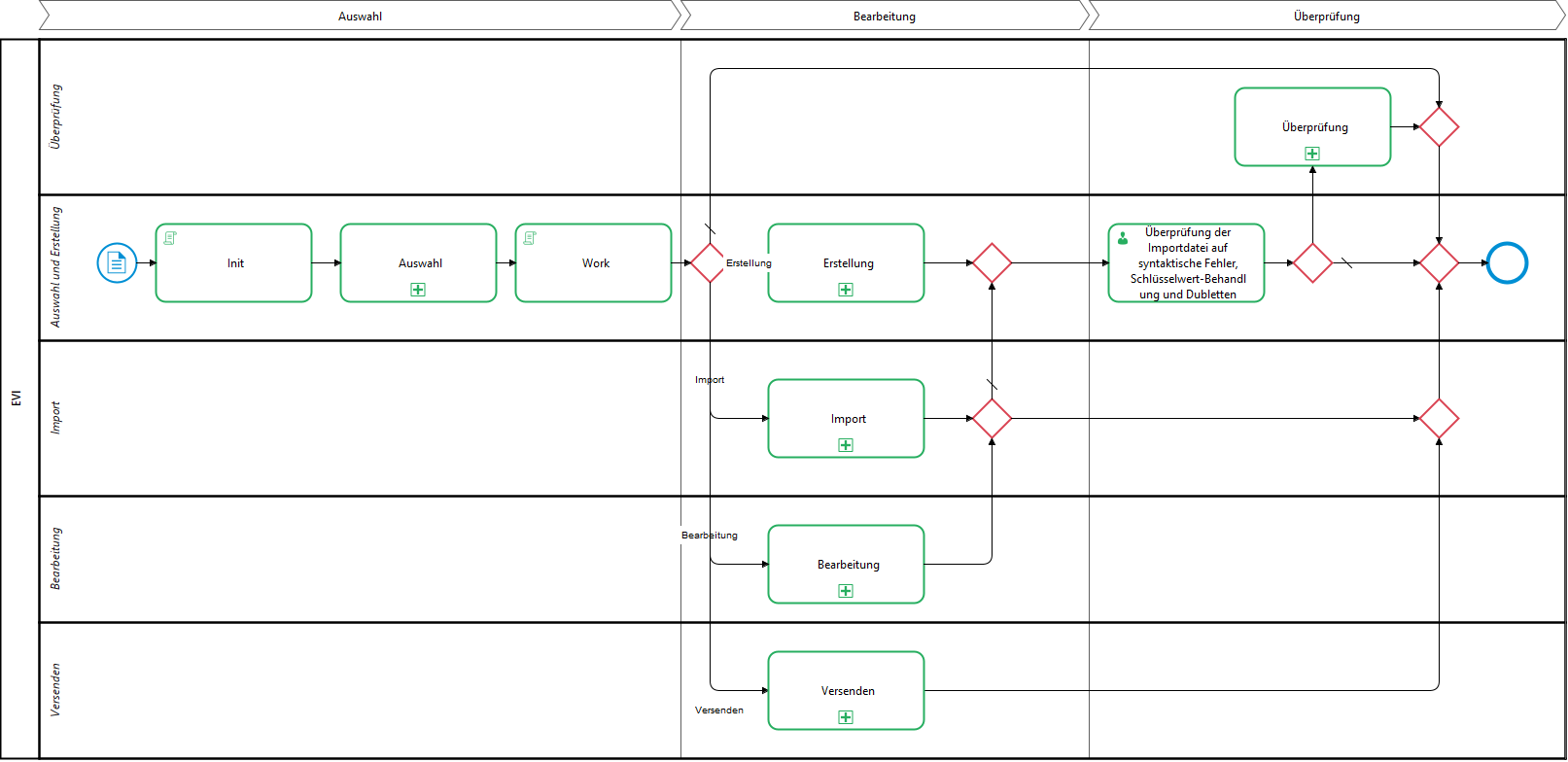This screenshot has width=1568, height=762.
Task: Click the script icon on Init task
Action: click(x=170, y=238)
